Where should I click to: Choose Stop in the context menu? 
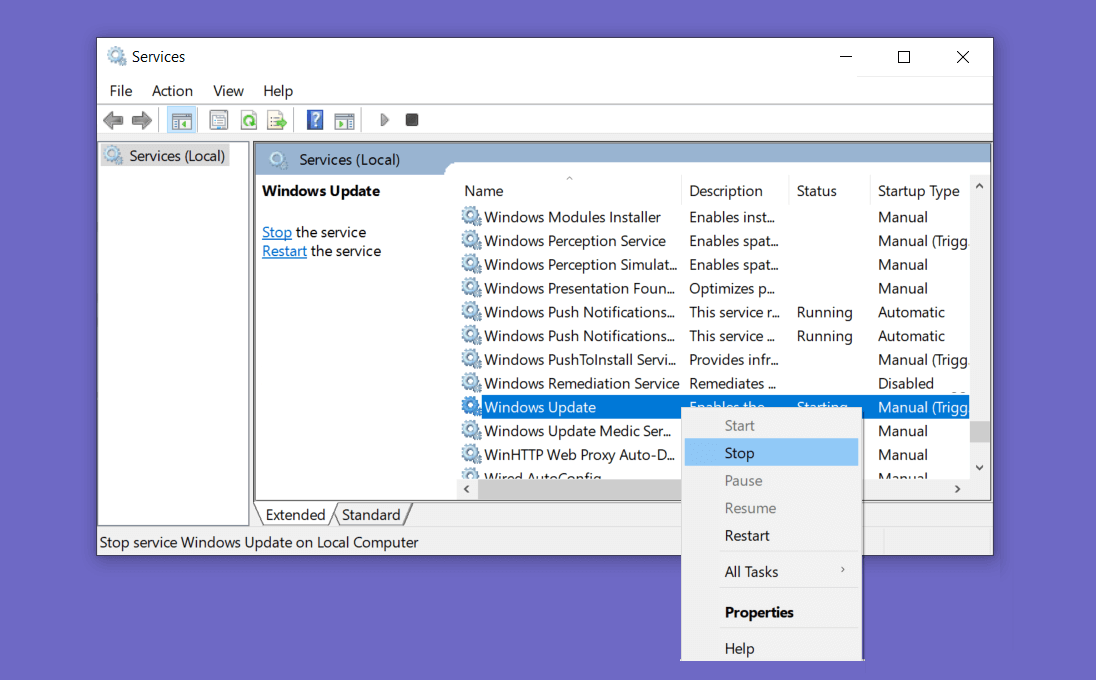pyautogui.click(x=771, y=453)
